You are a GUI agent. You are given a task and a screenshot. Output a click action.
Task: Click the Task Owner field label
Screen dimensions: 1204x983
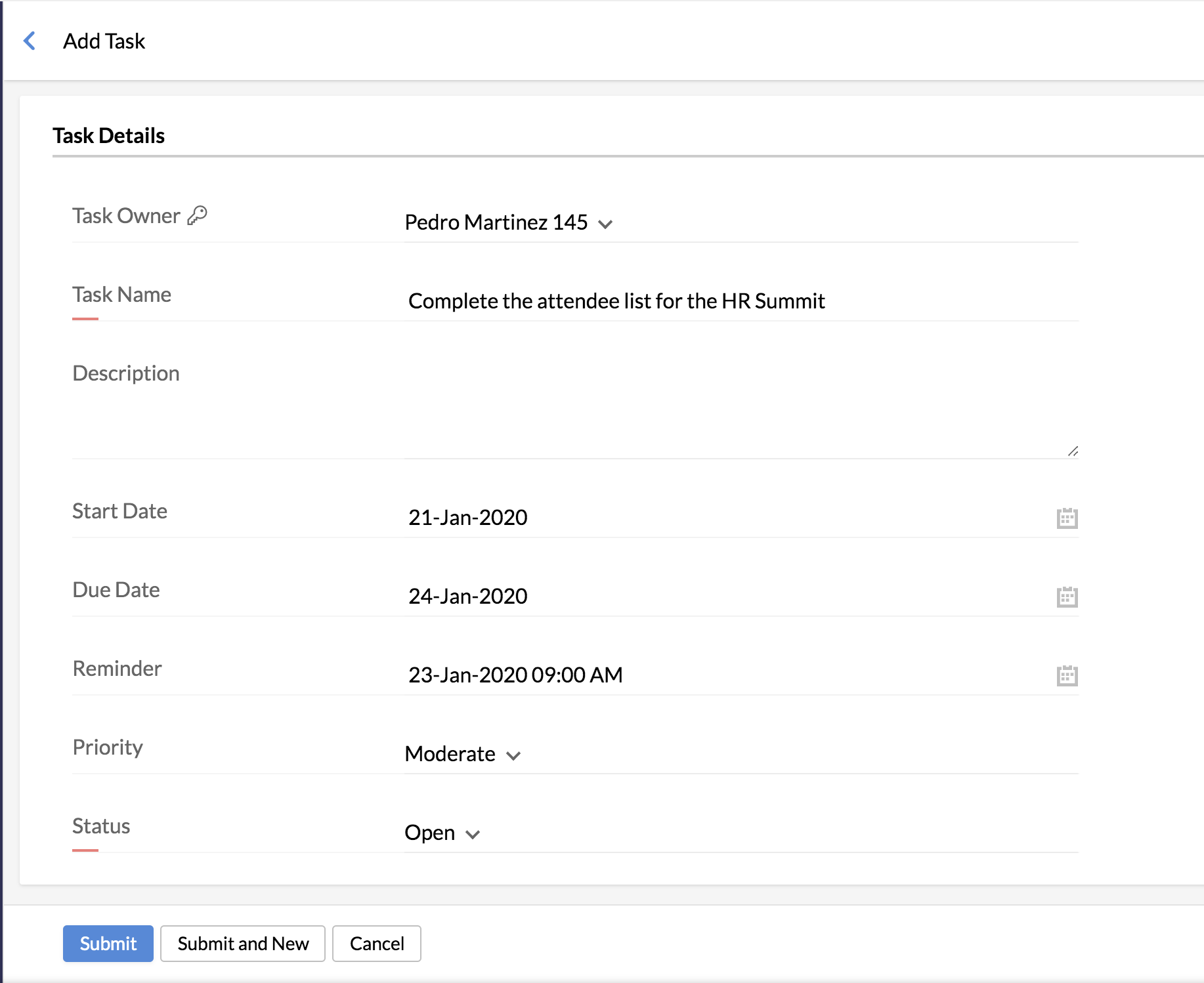126,216
